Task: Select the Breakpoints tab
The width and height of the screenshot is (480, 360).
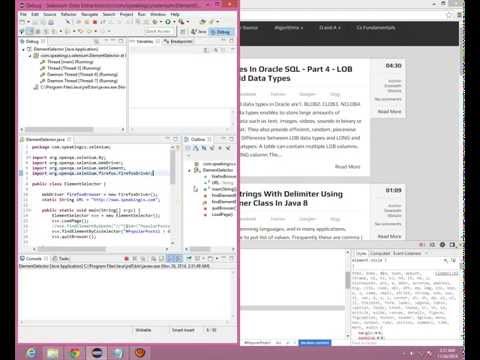Action: pyautogui.click(x=179, y=41)
